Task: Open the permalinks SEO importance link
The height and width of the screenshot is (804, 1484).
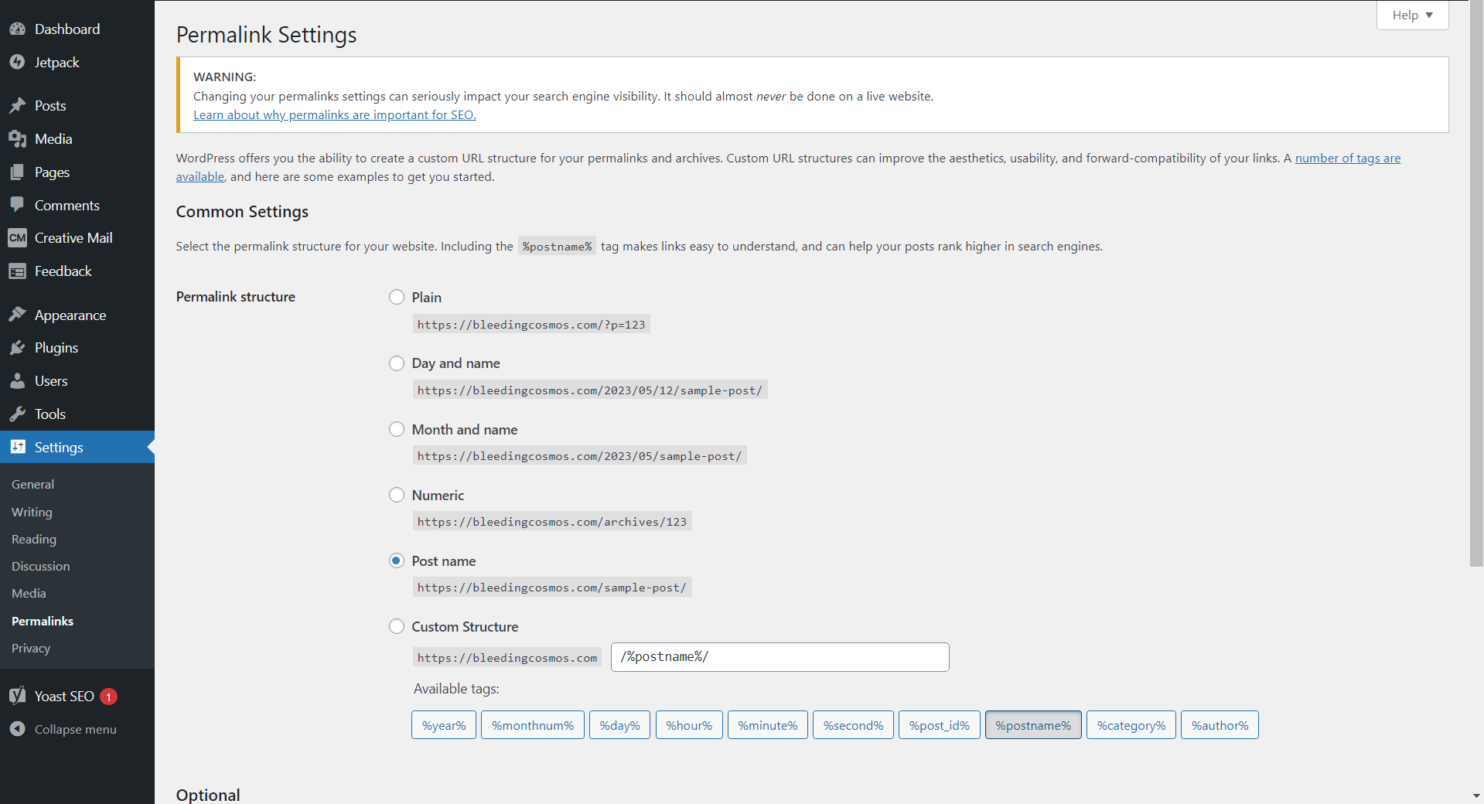Action: tap(334, 114)
